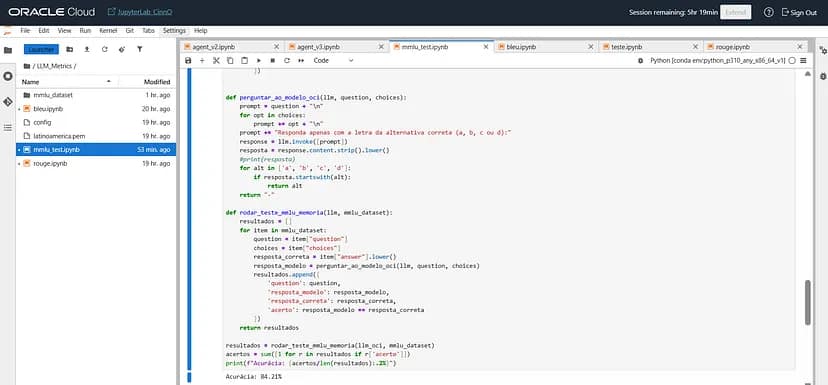Viewport: 828px width, 385px height.
Task: Copy the selected cell
Action: (230, 61)
